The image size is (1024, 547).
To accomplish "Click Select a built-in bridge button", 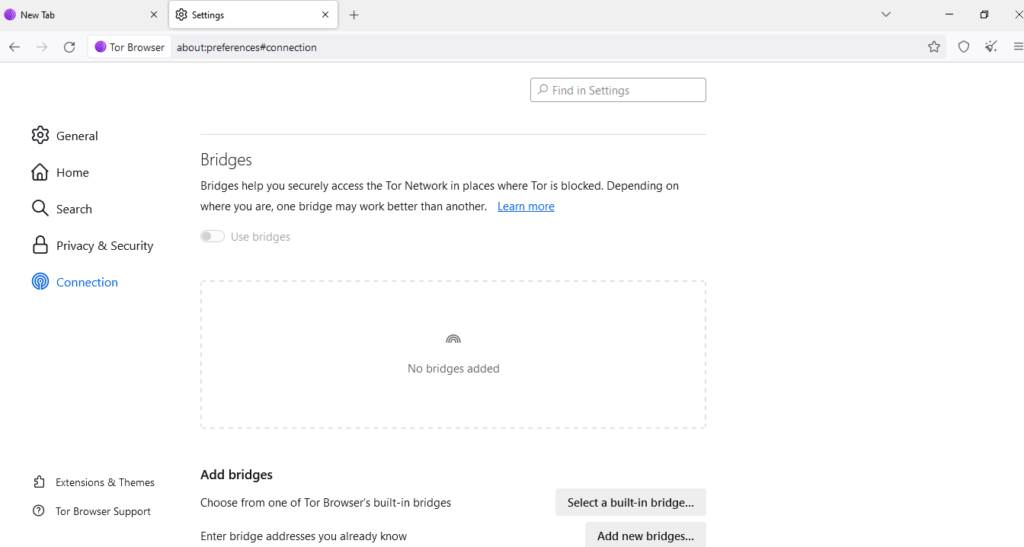I will point(630,503).
